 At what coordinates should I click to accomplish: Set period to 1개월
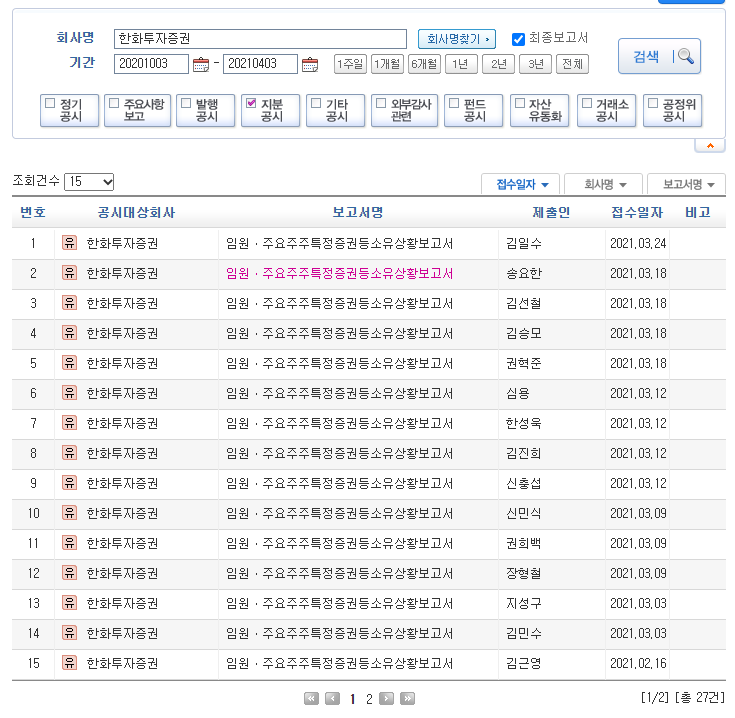(x=387, y=64)
